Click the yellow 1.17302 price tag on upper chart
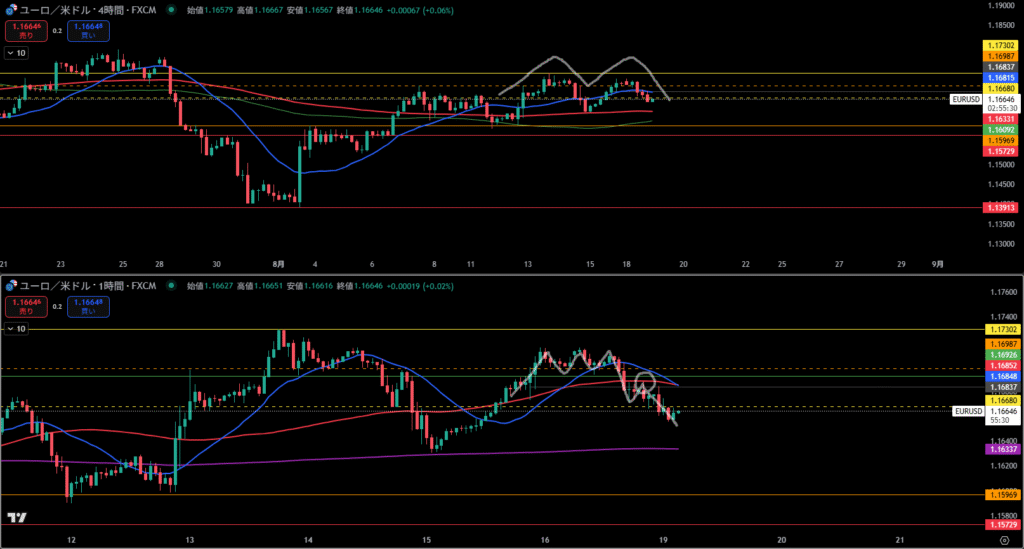The image size is (1024, 549). (1000, 46)
